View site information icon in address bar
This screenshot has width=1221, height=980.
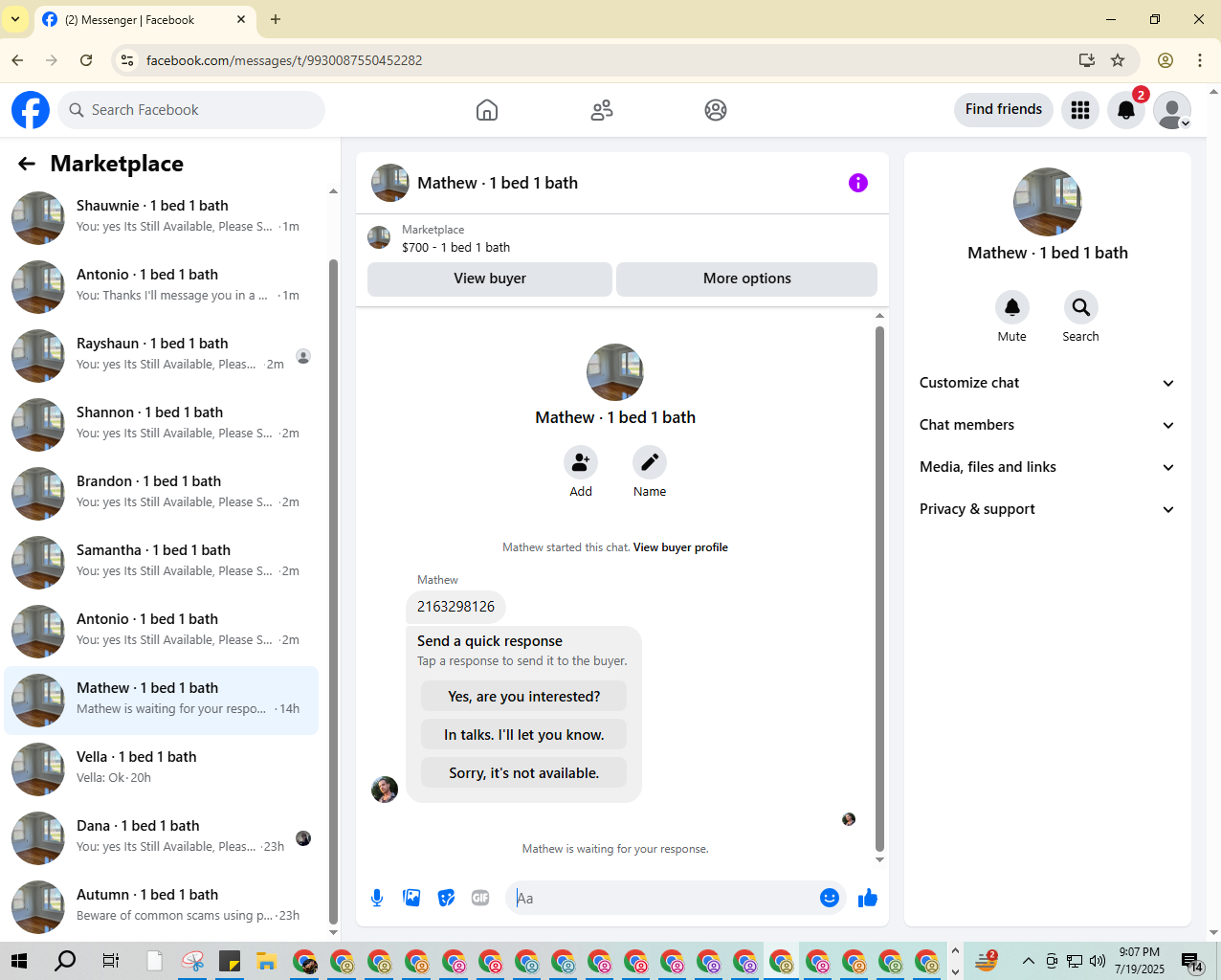(x=127, y=60)
